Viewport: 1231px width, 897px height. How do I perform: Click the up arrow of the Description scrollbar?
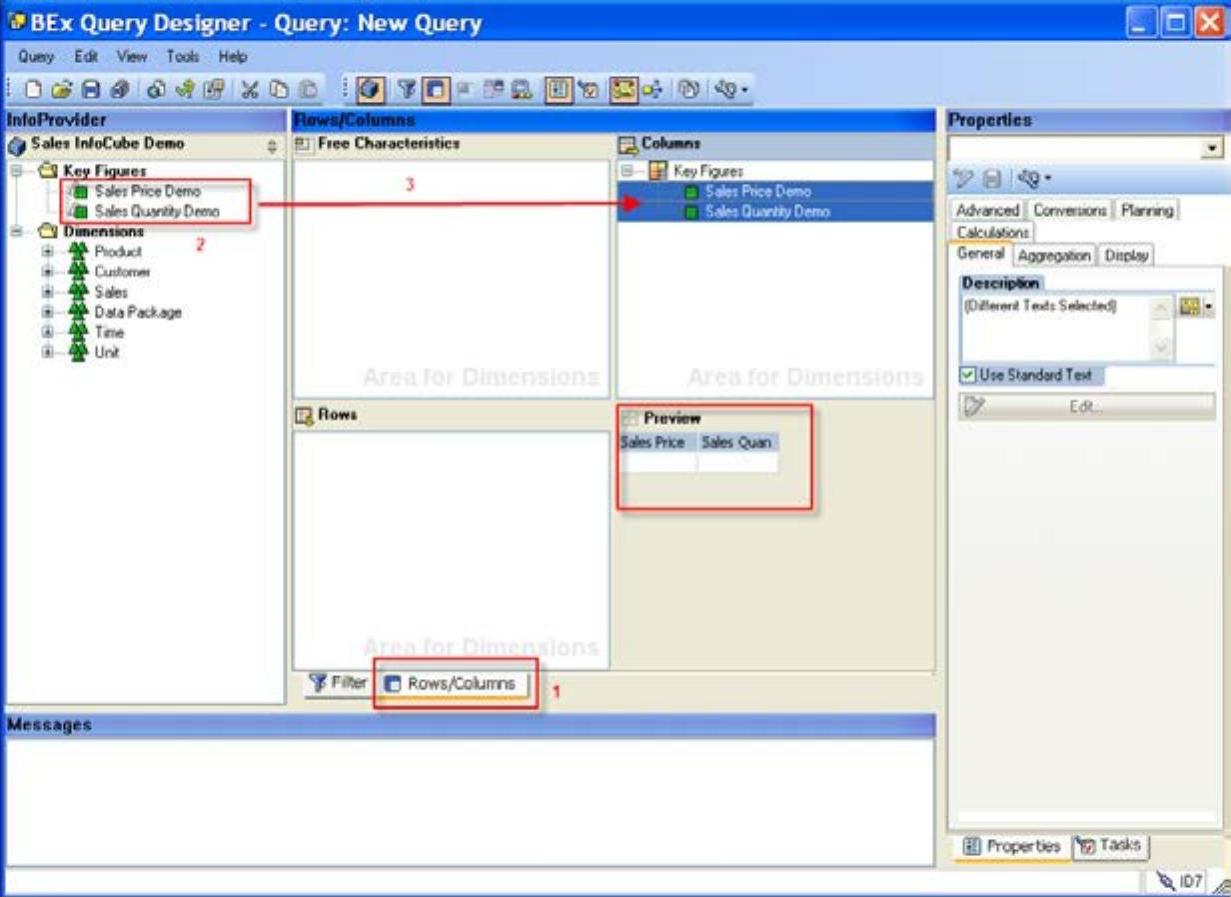click(x=1162, y=308)
